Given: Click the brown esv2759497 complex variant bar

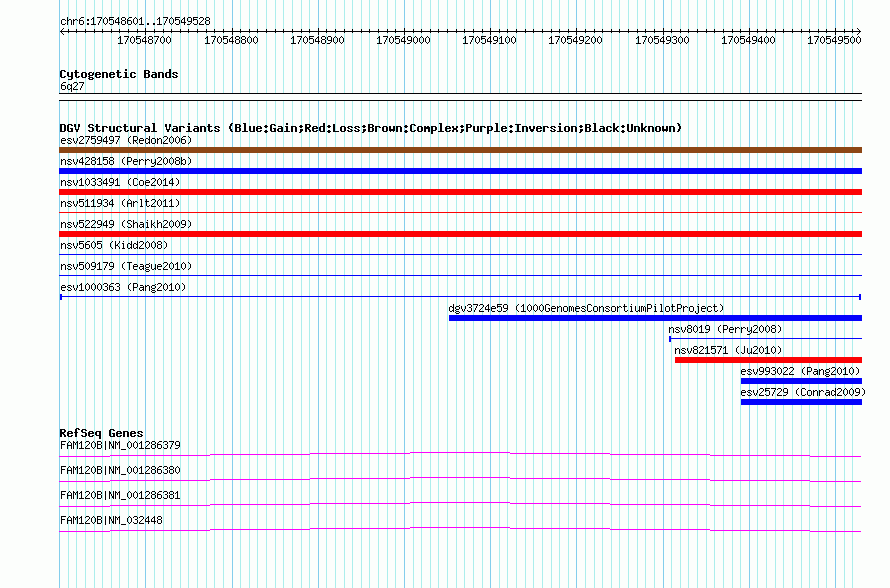Looking at the screenshot, I should coord(460,150).
